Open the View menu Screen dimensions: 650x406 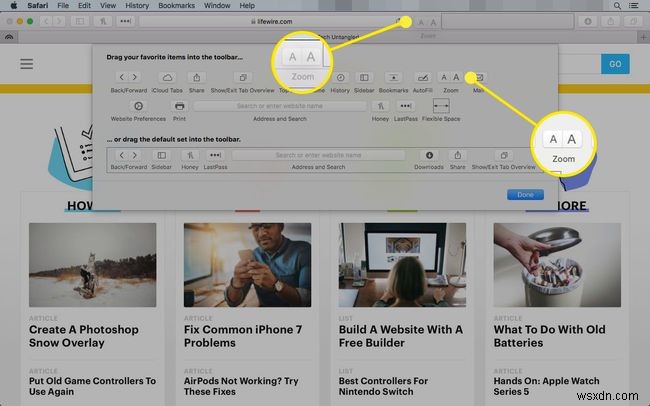click(x=108, y=5)
